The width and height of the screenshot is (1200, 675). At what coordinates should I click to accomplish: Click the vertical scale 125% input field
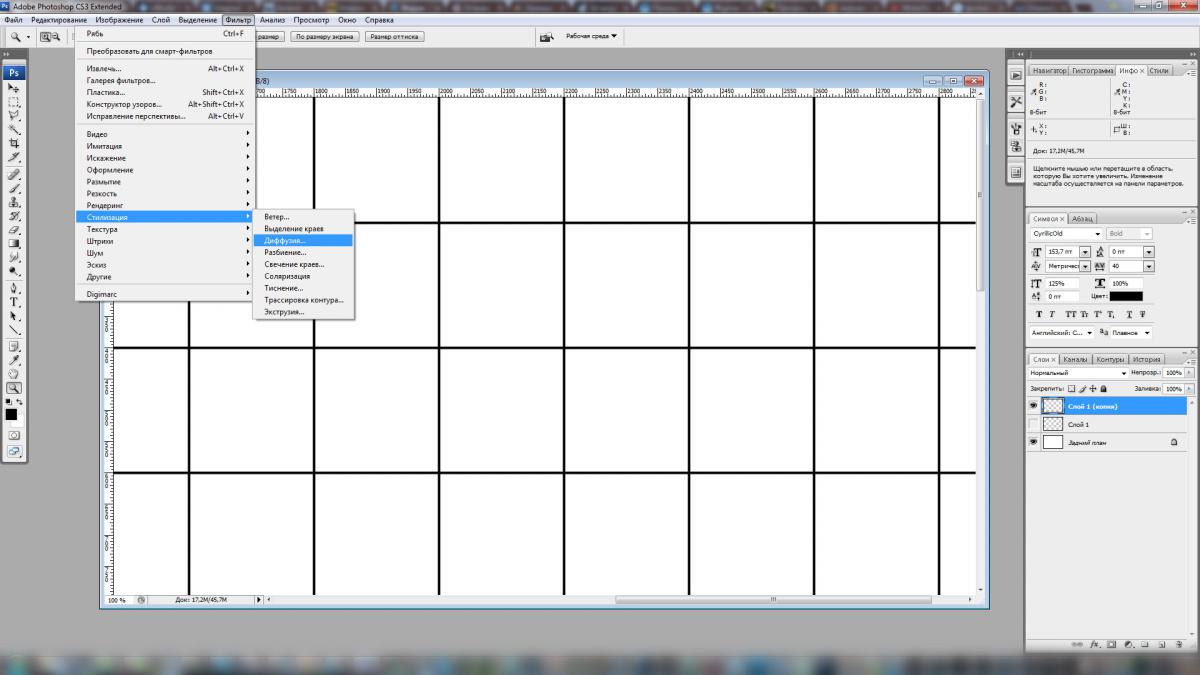pyautogui.click(x=1062, y=284)
